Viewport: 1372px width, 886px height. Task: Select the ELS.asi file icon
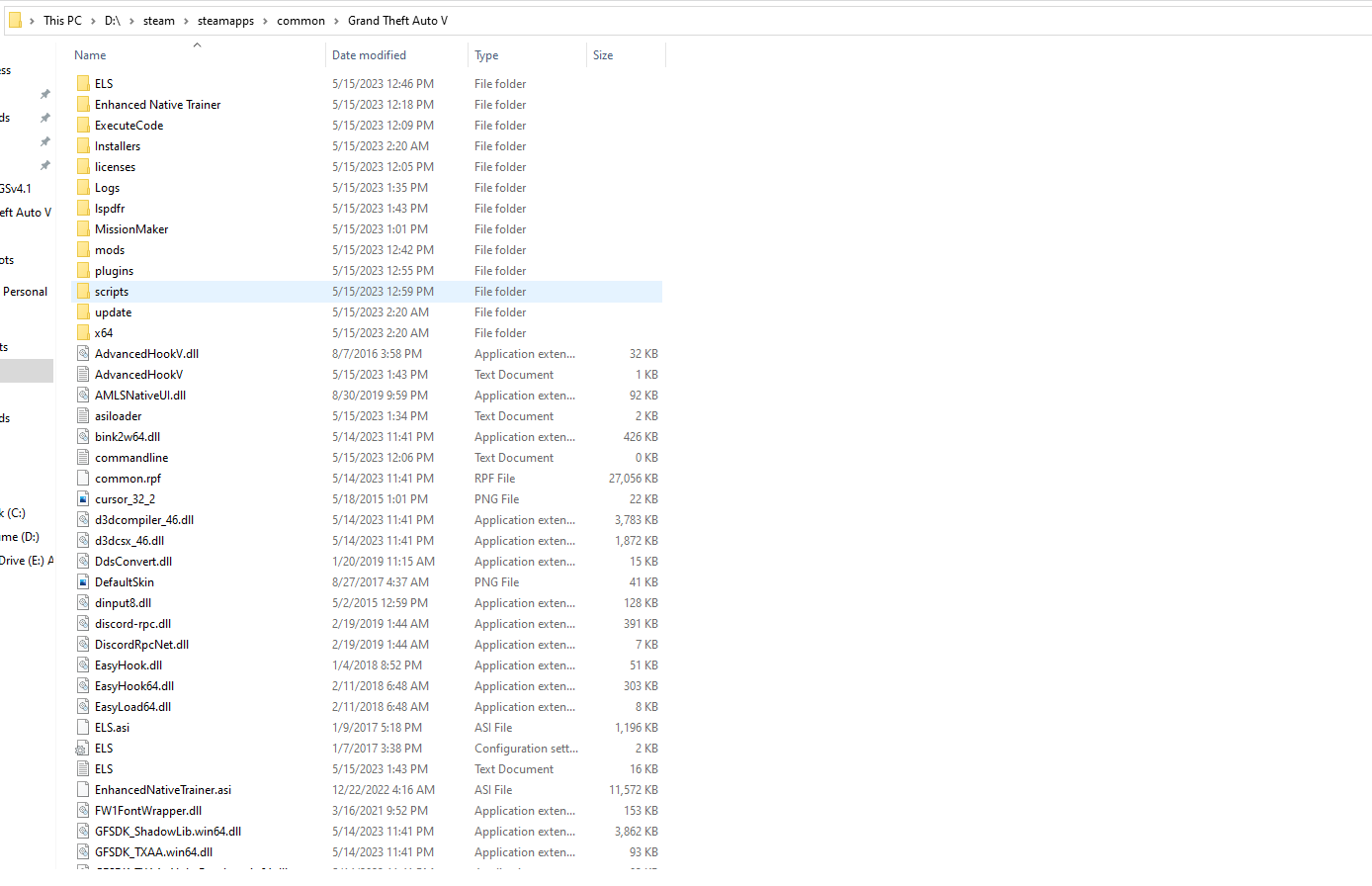coord(83,728)
